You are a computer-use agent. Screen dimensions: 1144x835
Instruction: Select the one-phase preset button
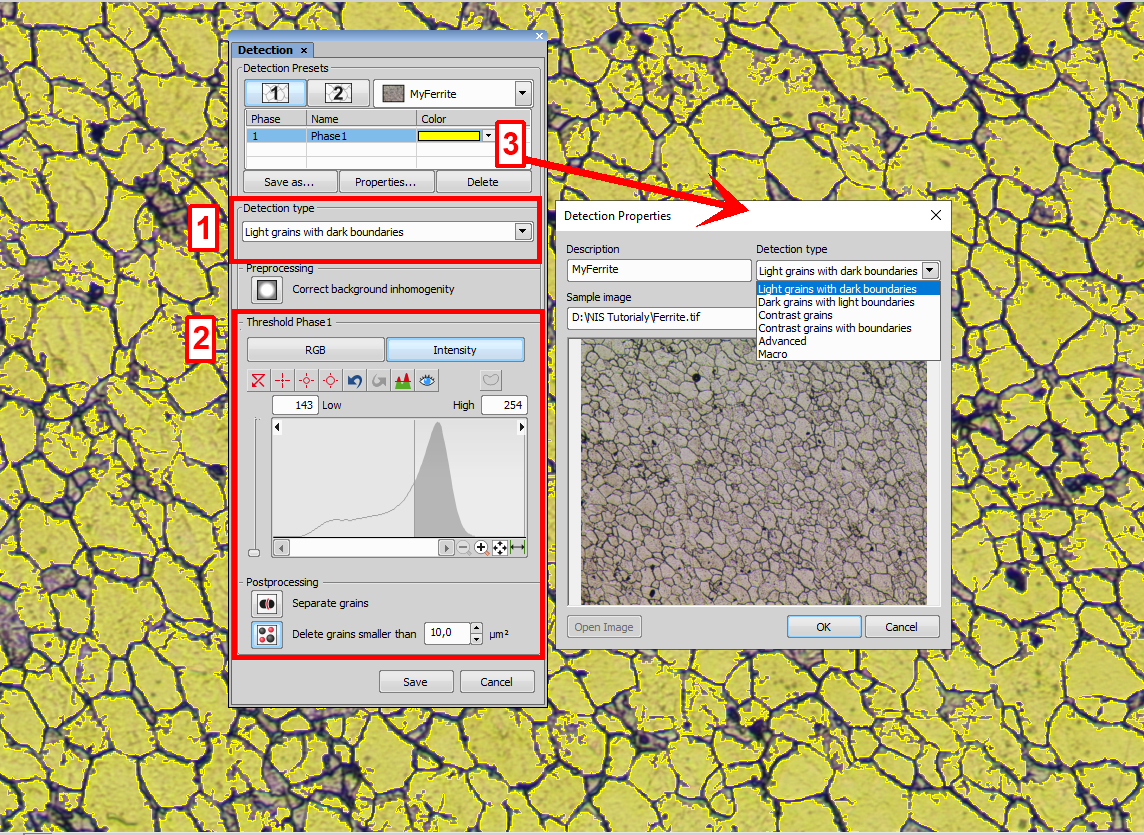[275, 93]
